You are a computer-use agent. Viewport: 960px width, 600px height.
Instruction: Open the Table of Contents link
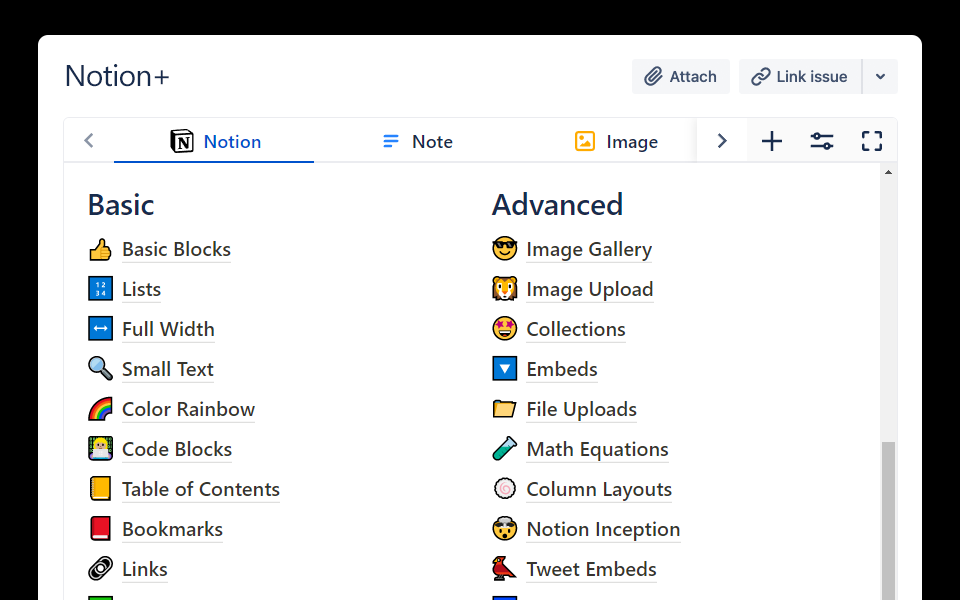[x=201, y=490]
